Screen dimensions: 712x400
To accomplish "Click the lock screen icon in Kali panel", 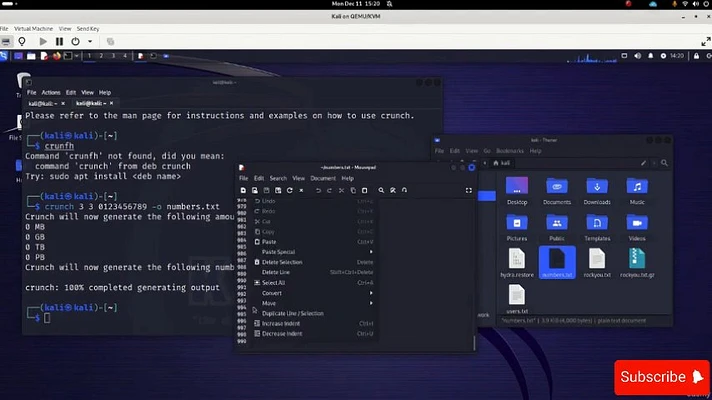I will 696,56.
